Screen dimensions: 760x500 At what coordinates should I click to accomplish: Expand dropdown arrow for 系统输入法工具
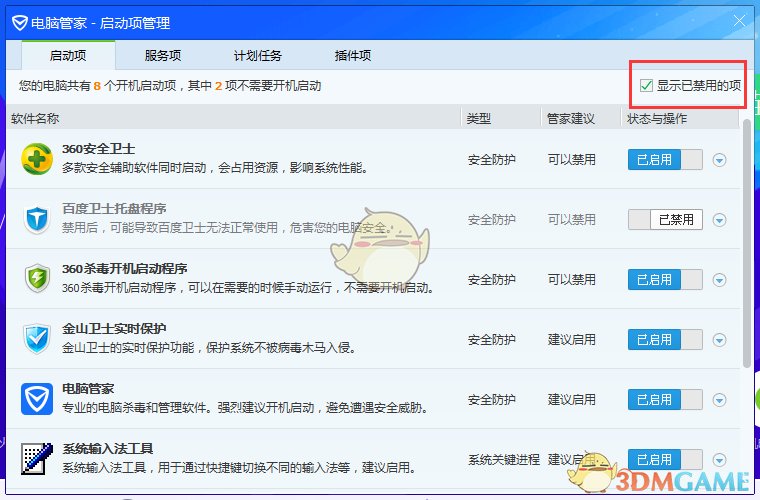pos(719,460)
